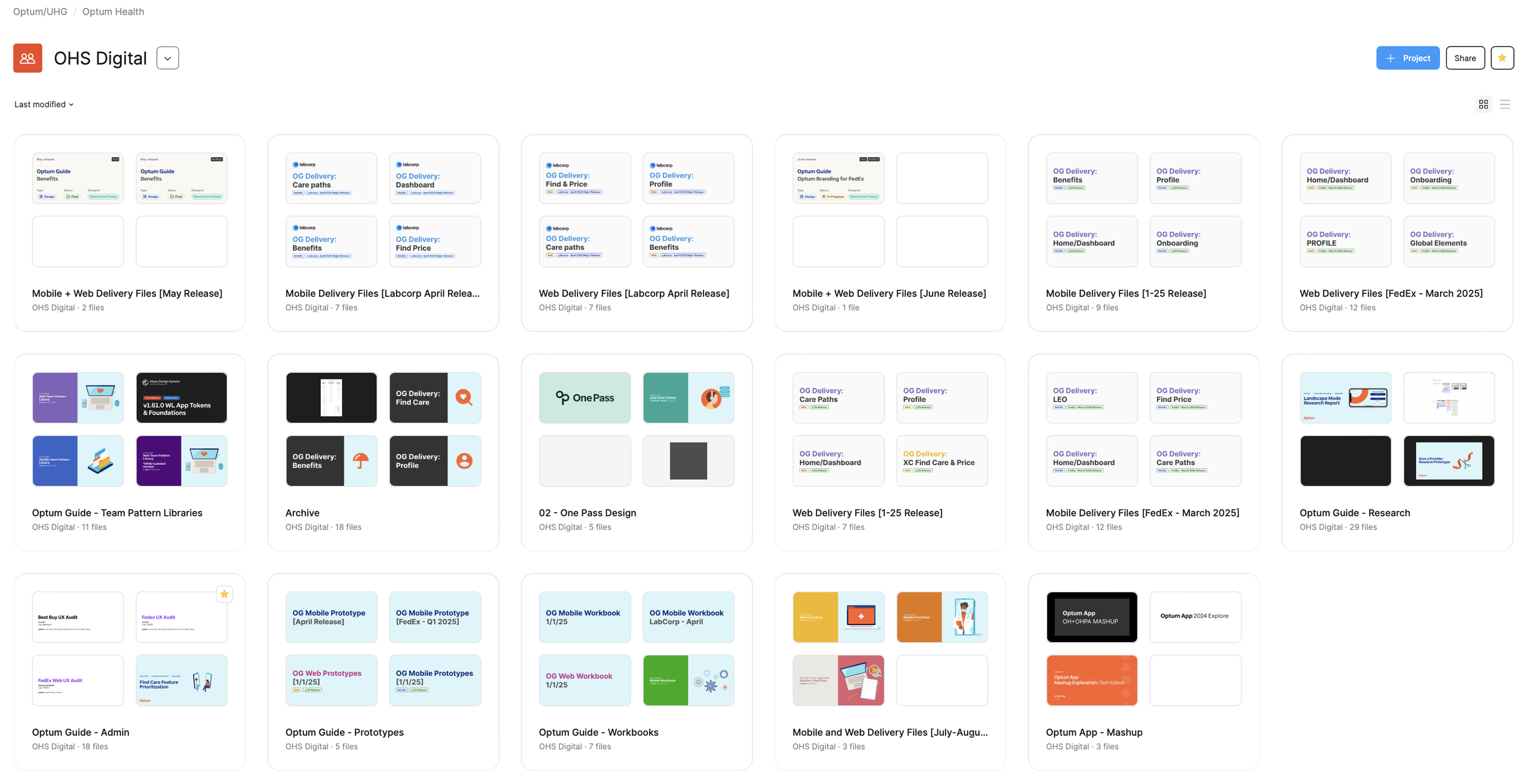Click the orange OHS Digital team icon
Screen dimensions: 1528x784
[28, 58]
